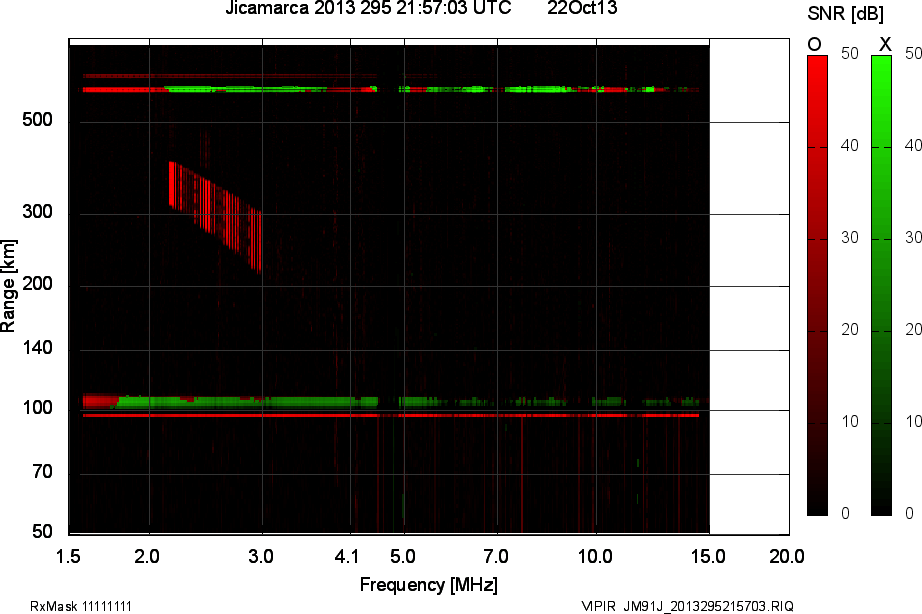Click the 10.0 MHz frequency tick label
The image size is (922, 614).
[x=595, y=556]
